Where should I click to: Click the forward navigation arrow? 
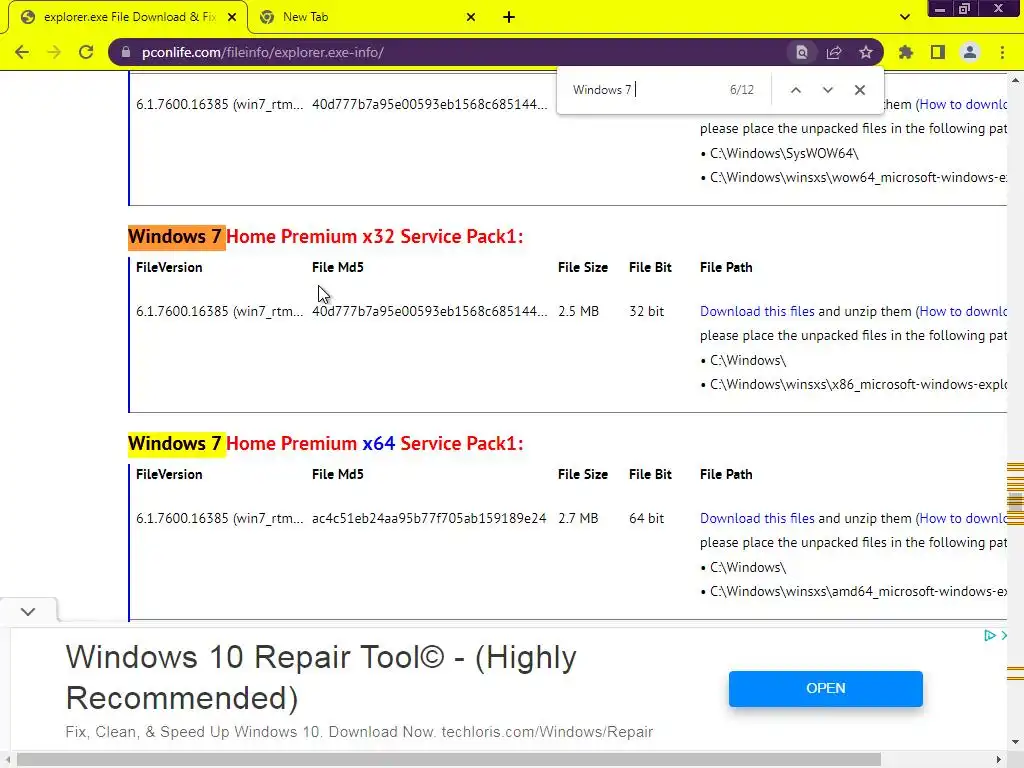(x=54, y=52)
